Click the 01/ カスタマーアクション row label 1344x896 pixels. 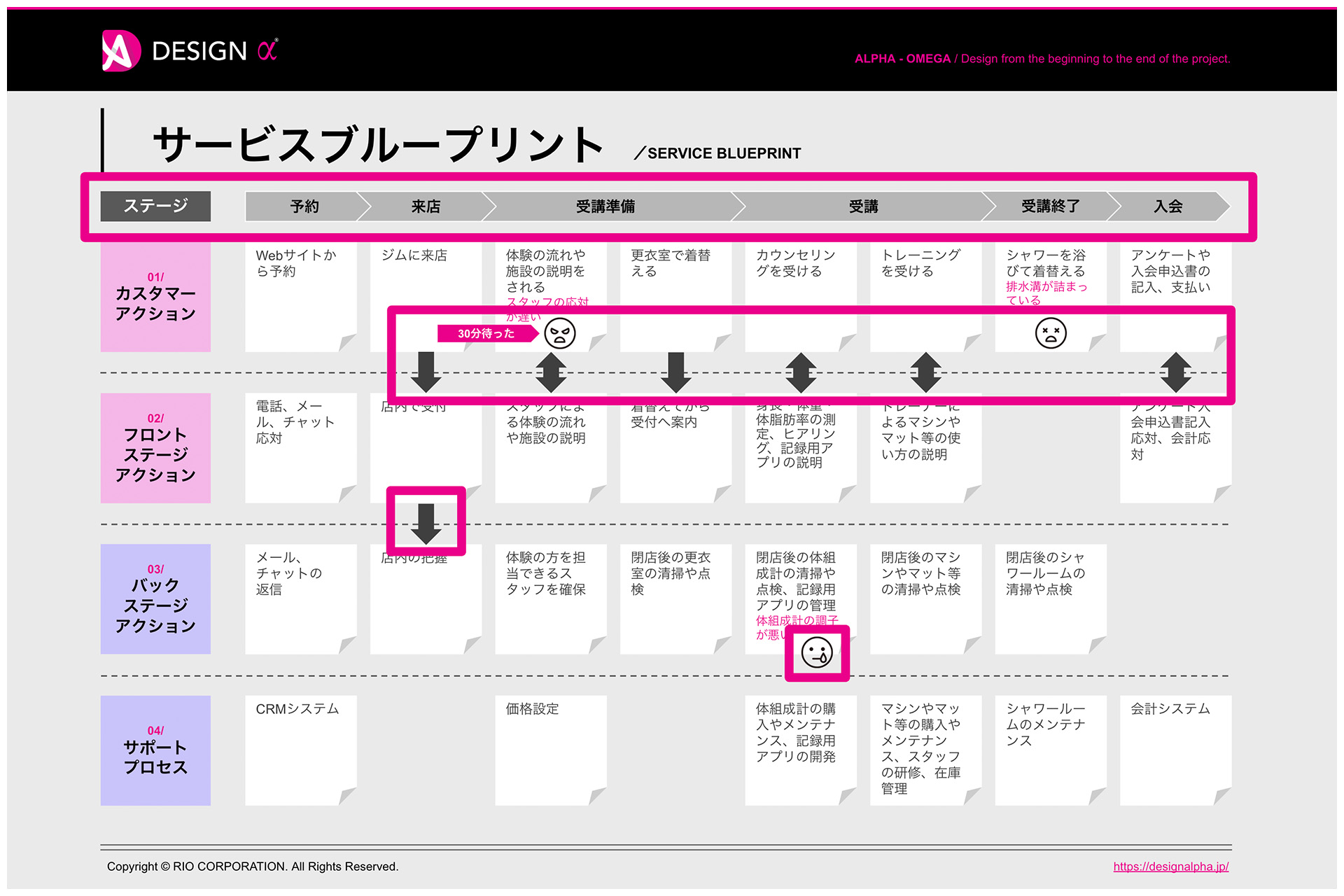(x=155, y=297)
